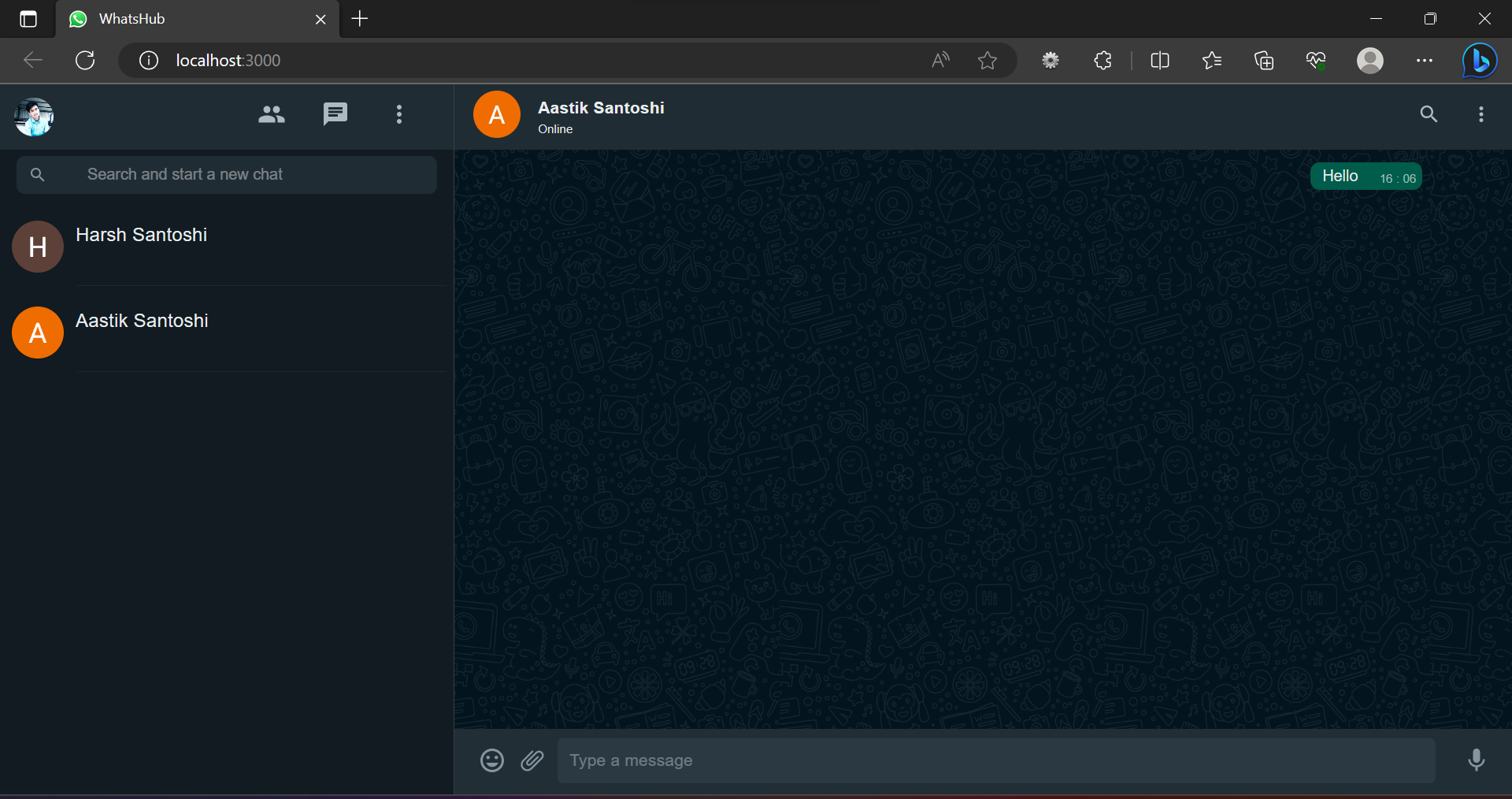This screenshot has height=799, width=1512.
Task: Click the contacts icon in the sidebar
Action: 271,114
